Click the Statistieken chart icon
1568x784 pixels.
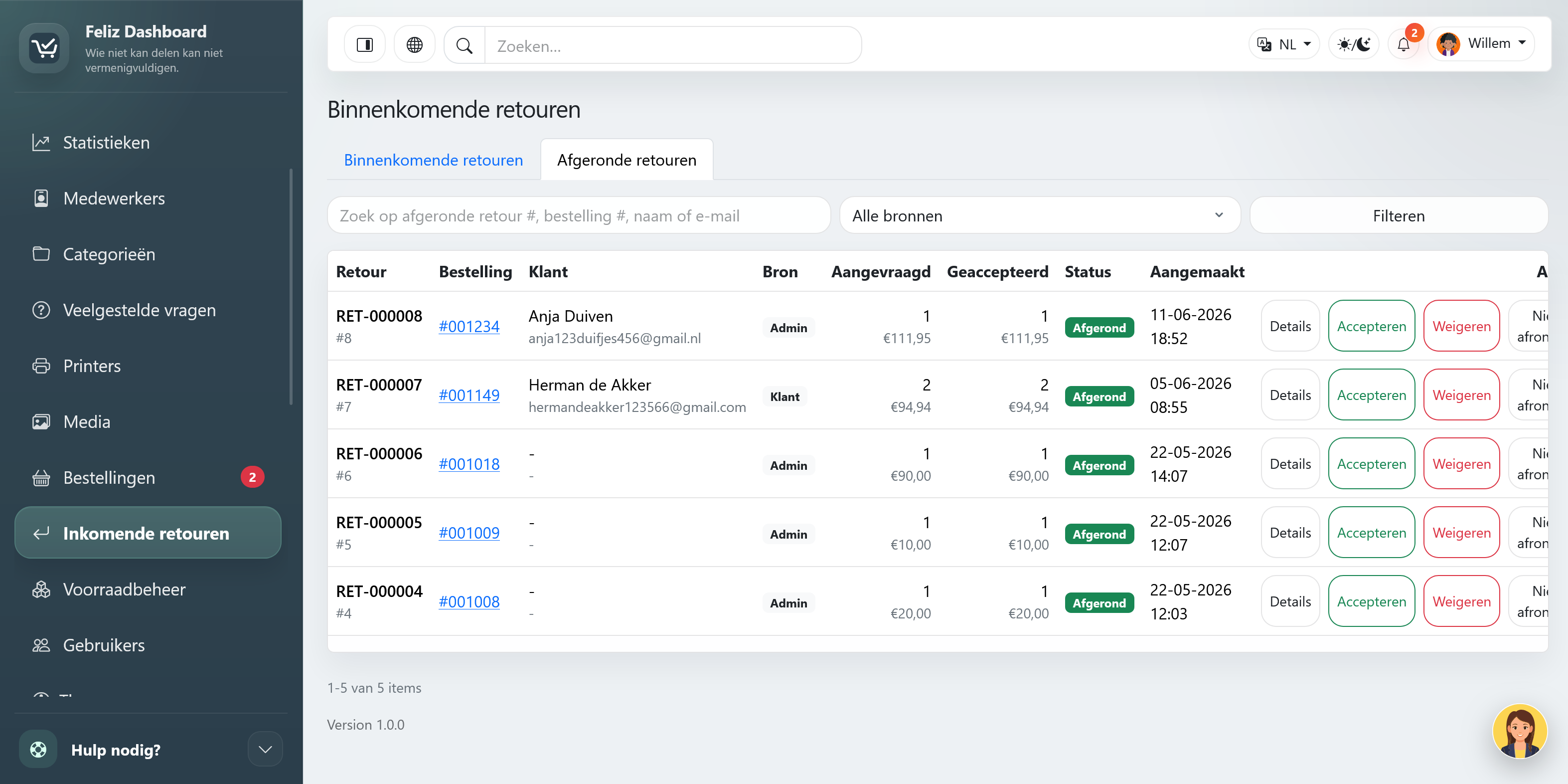click(41, 143)
